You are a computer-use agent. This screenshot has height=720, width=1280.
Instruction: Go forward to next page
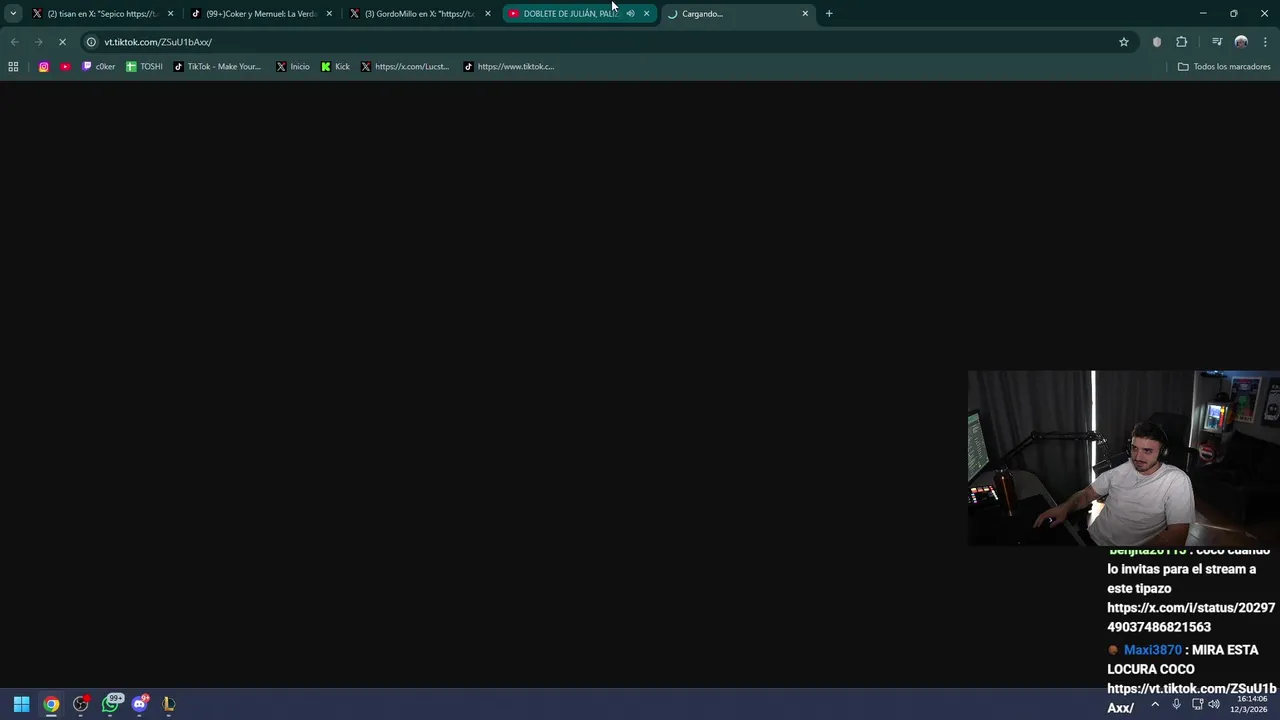tap(38, 42)
